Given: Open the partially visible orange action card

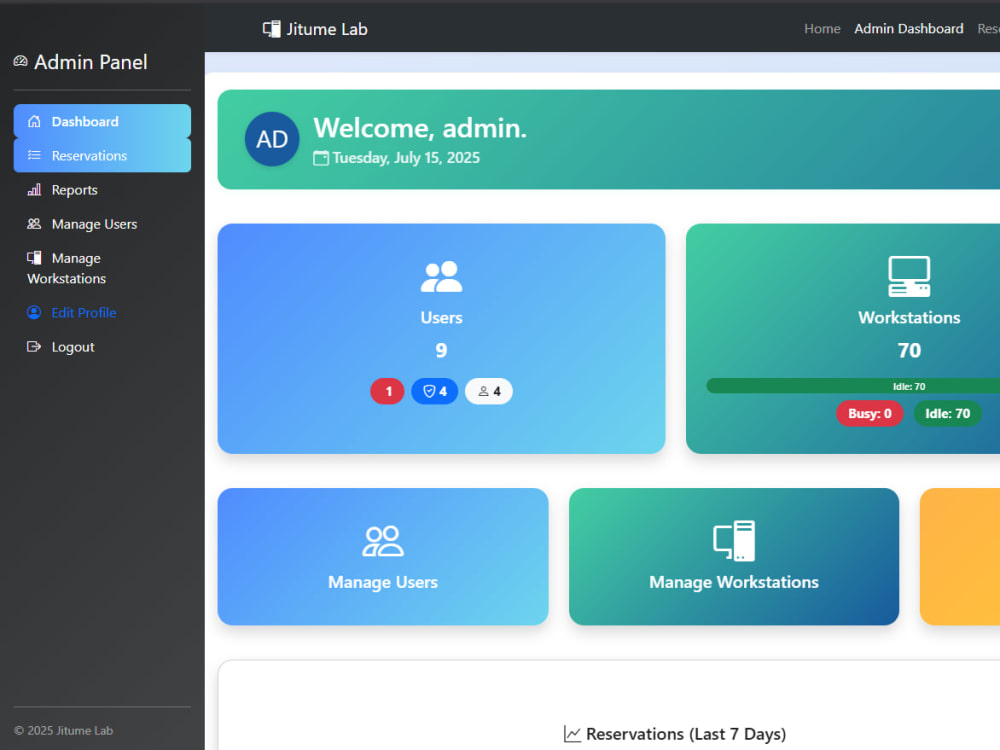Looking at the screenshot, I should (x=960, y=557).
